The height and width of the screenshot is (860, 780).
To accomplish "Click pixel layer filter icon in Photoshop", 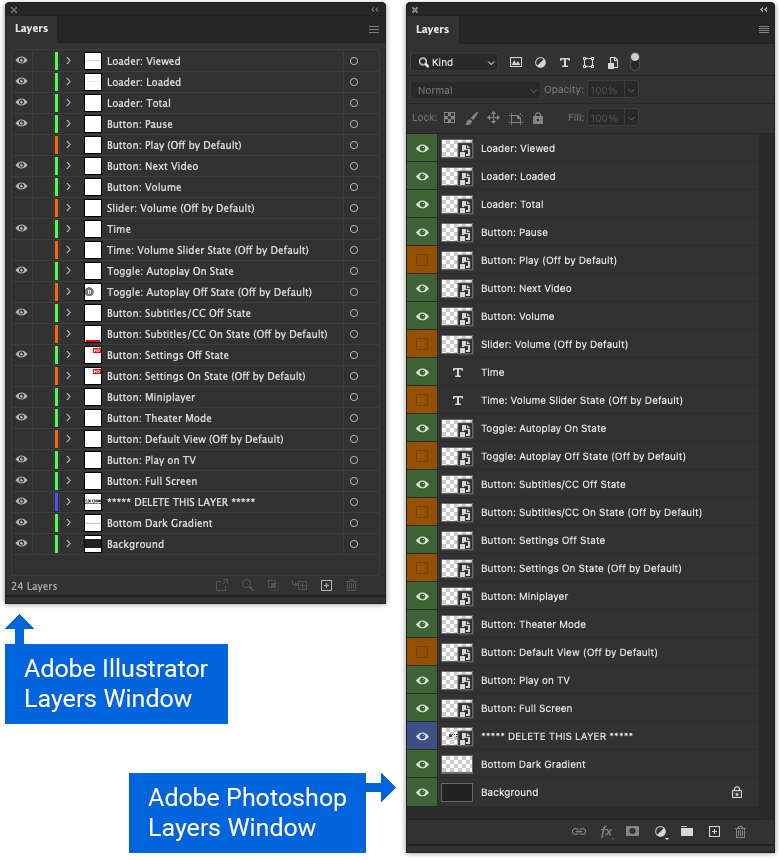I will (516, 63).
